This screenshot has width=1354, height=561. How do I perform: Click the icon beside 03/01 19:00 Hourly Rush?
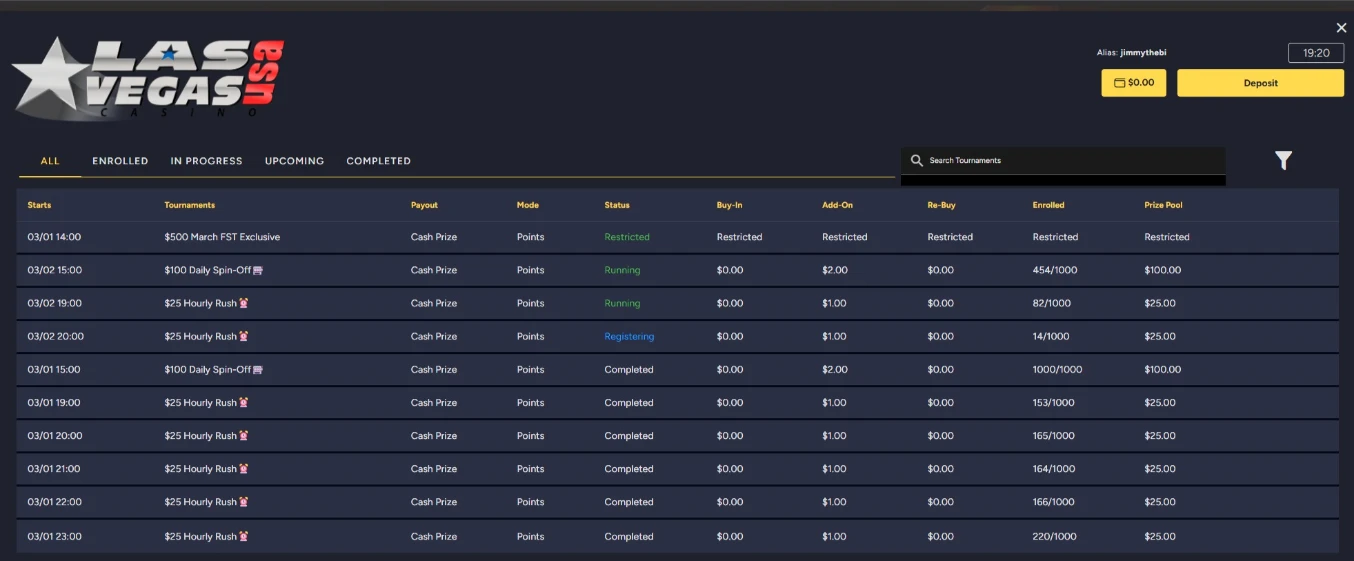click(243, 402)
